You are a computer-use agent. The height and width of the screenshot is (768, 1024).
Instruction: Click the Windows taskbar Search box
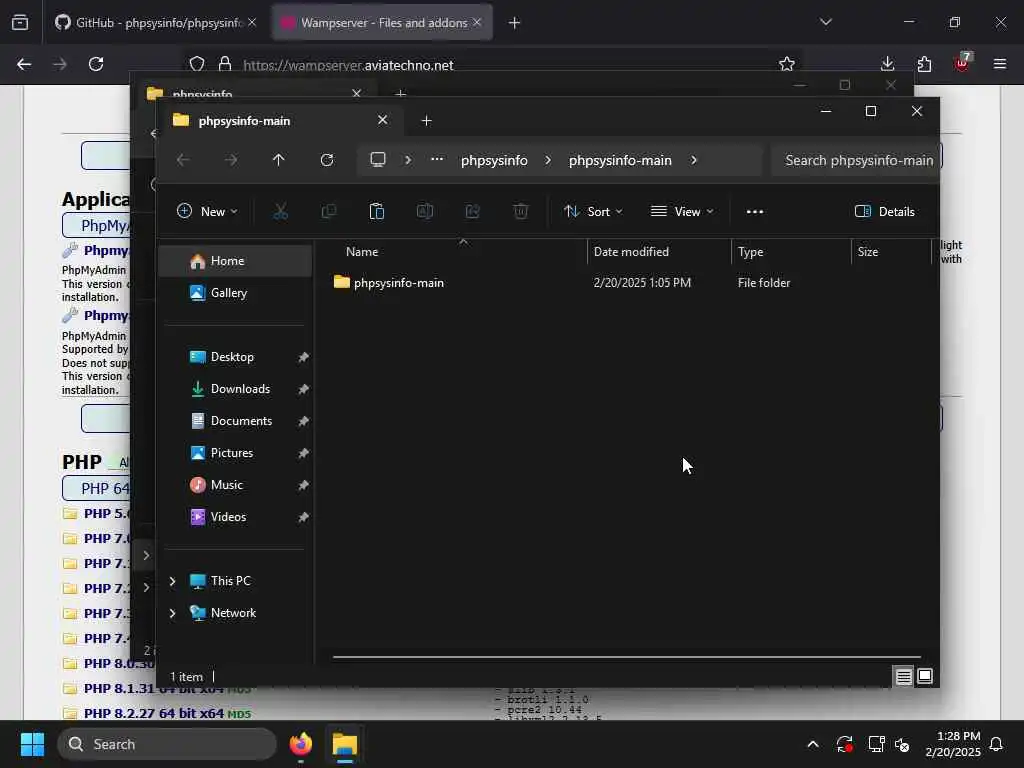(x=167, y=744)
